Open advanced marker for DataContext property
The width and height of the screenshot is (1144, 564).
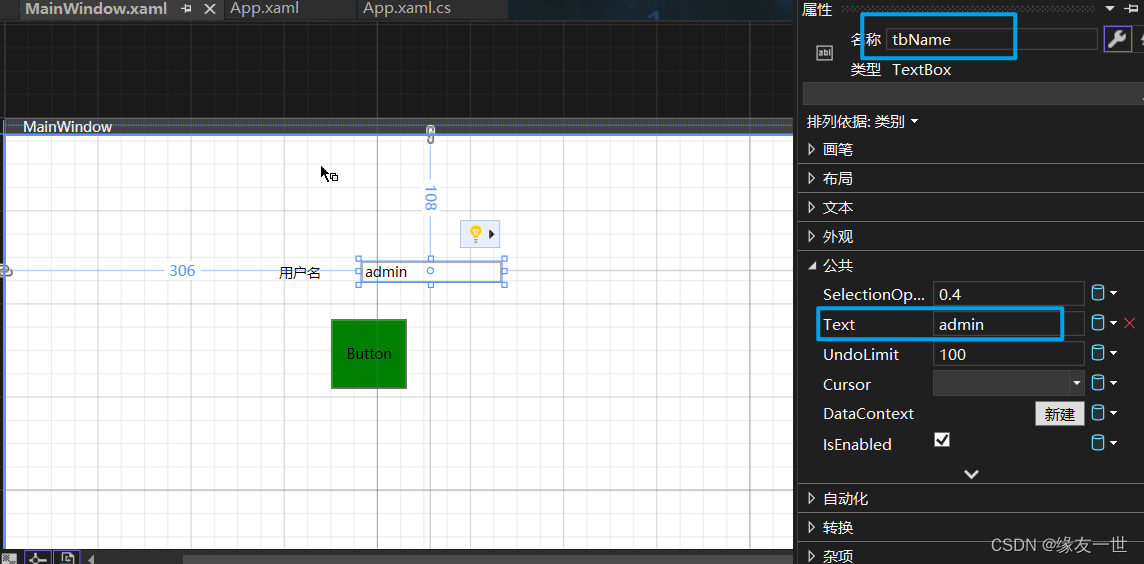[1104, 414]
